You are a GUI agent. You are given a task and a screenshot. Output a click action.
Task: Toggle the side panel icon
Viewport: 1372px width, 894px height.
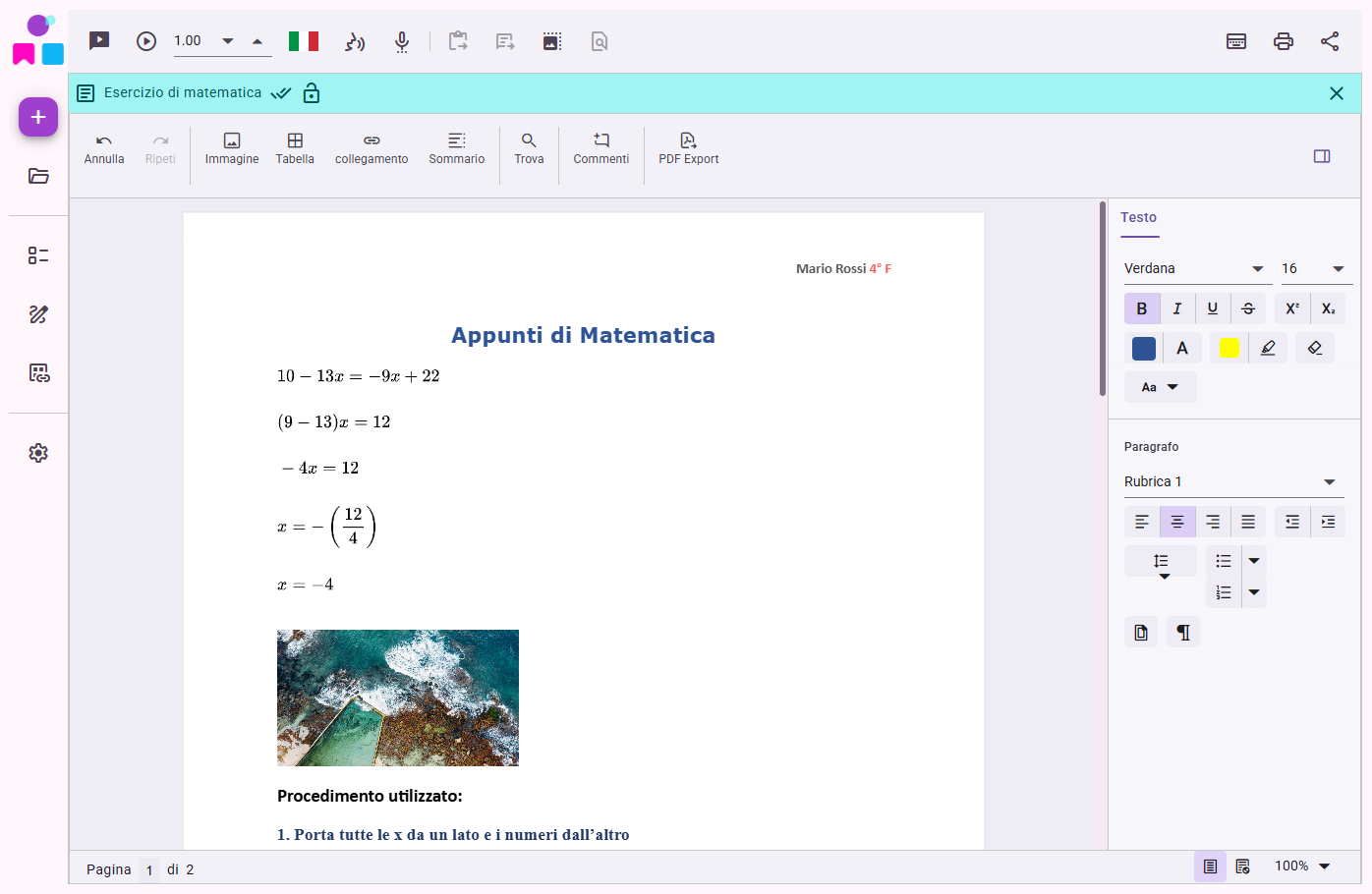click(1322, 156)
